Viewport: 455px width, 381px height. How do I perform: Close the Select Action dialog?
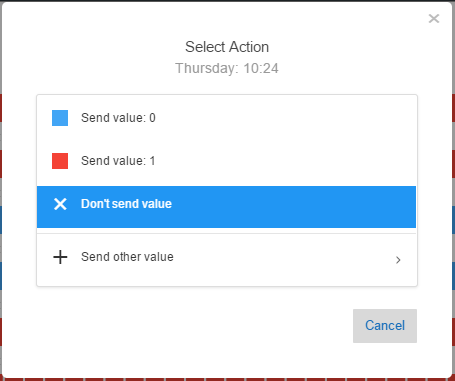point(434,19)
